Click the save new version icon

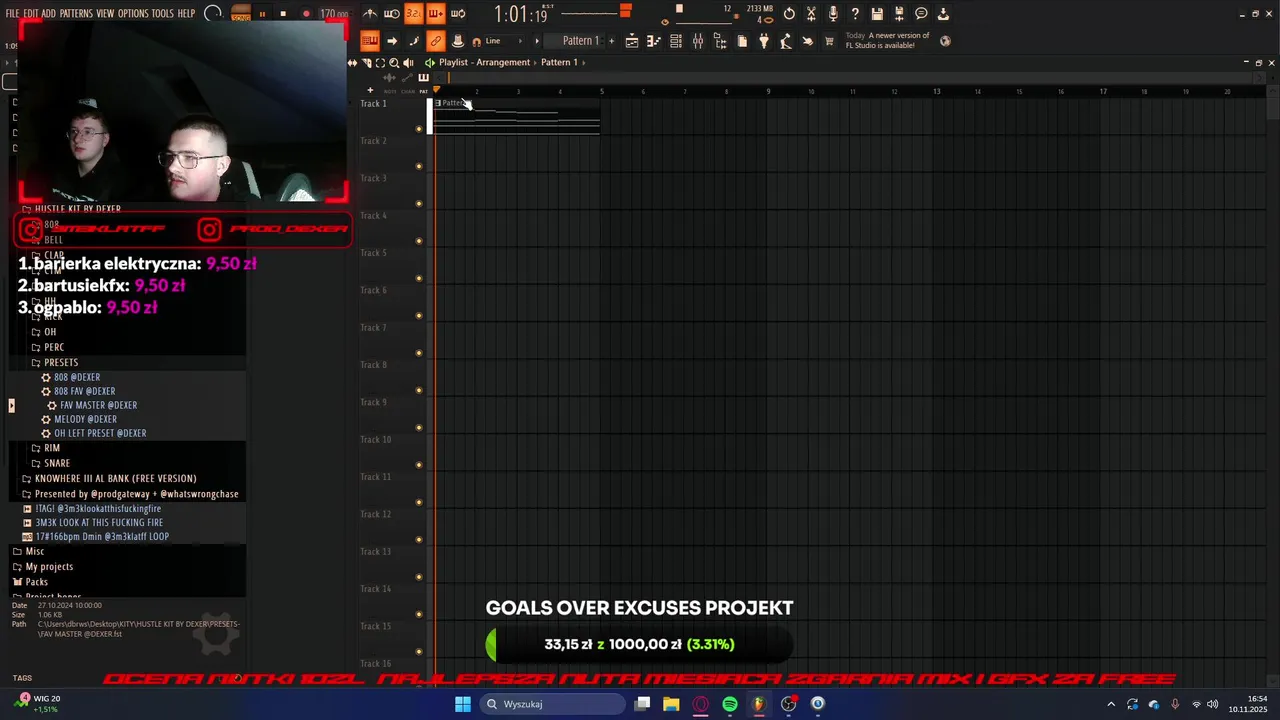tap(899, 14)
